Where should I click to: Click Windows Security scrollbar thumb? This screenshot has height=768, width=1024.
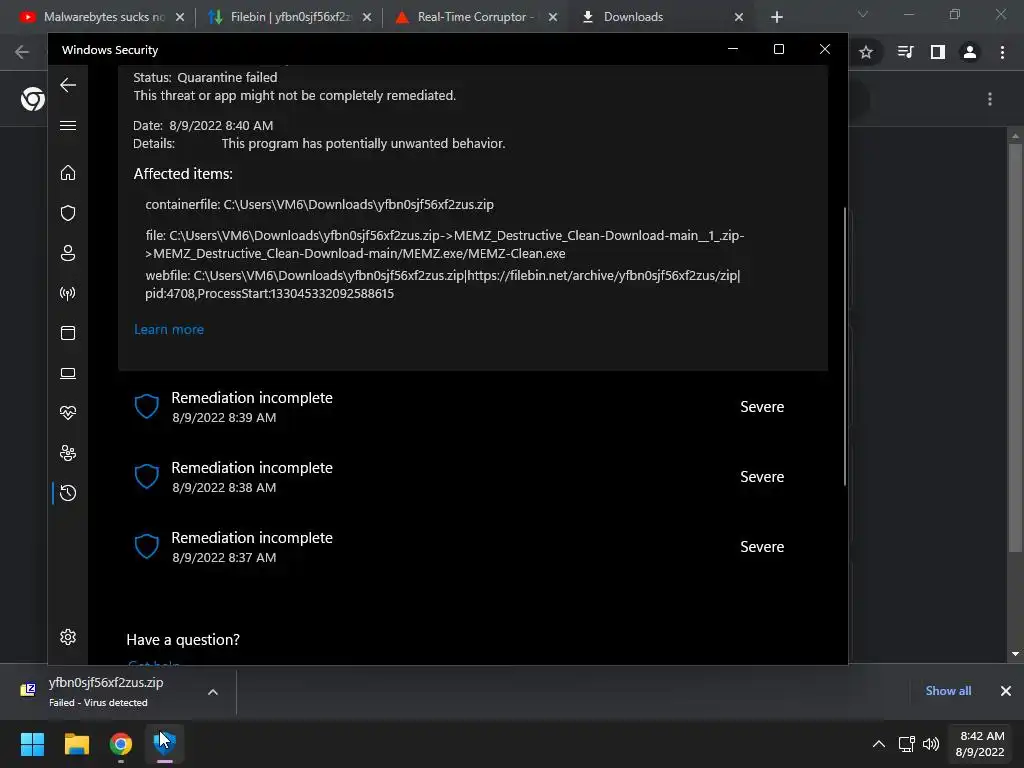[x=844, y=346]
